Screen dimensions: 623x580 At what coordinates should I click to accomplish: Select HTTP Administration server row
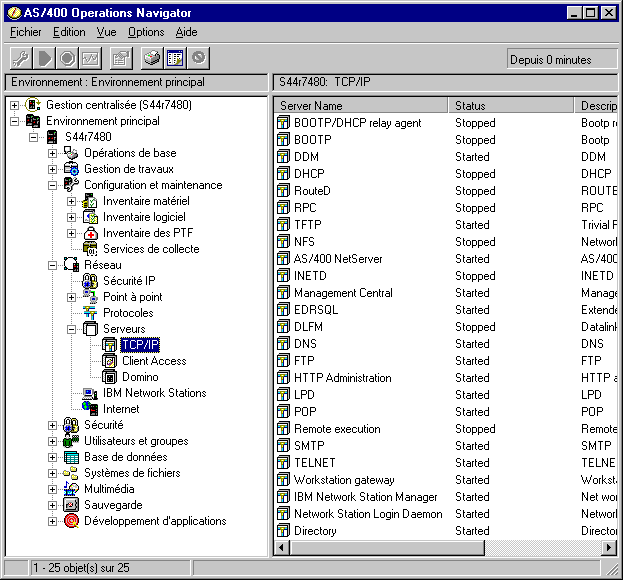(x=342, y=378)
